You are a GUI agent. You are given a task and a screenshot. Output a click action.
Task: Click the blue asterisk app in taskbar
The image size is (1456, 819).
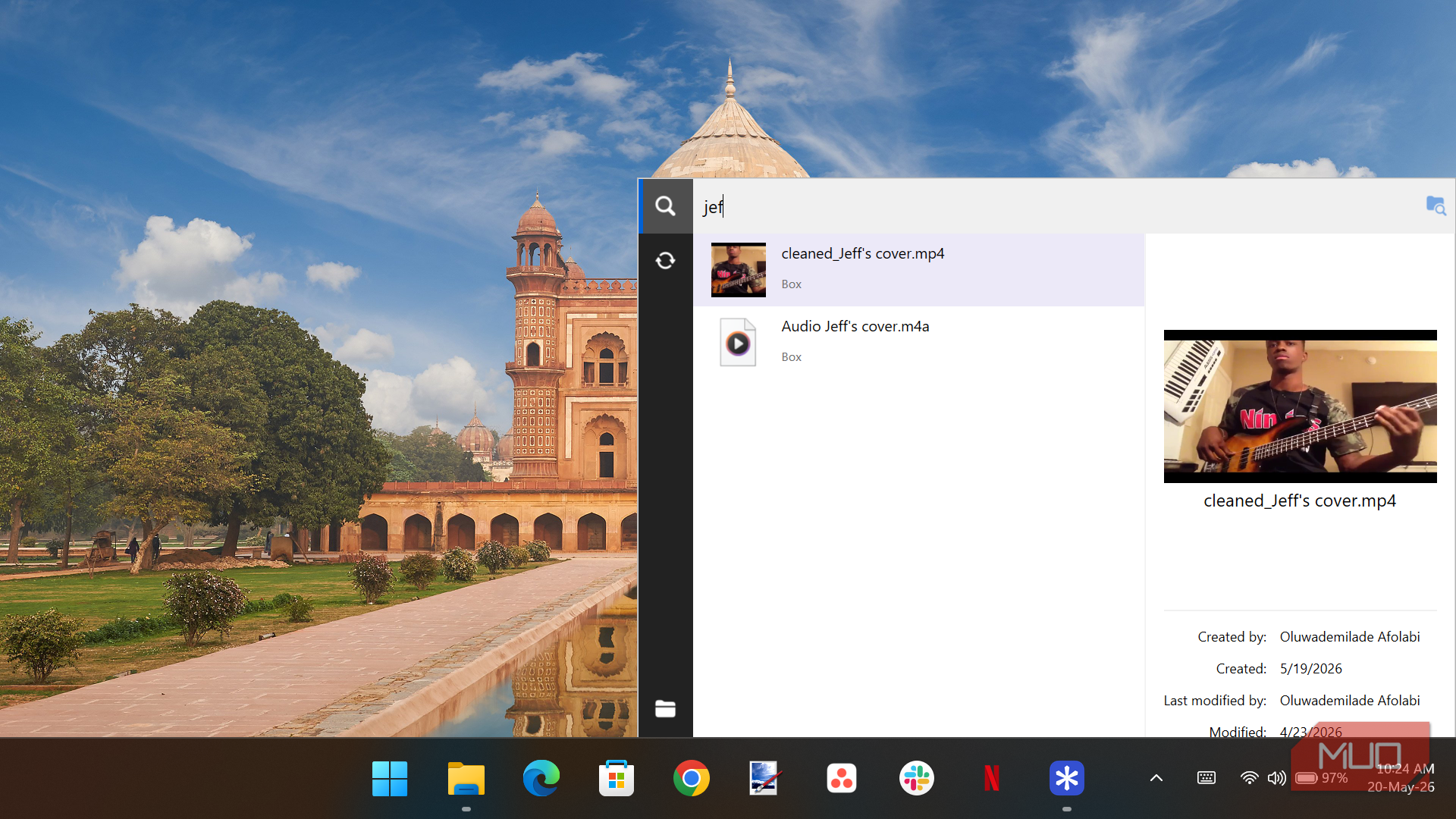[1066, 779]
